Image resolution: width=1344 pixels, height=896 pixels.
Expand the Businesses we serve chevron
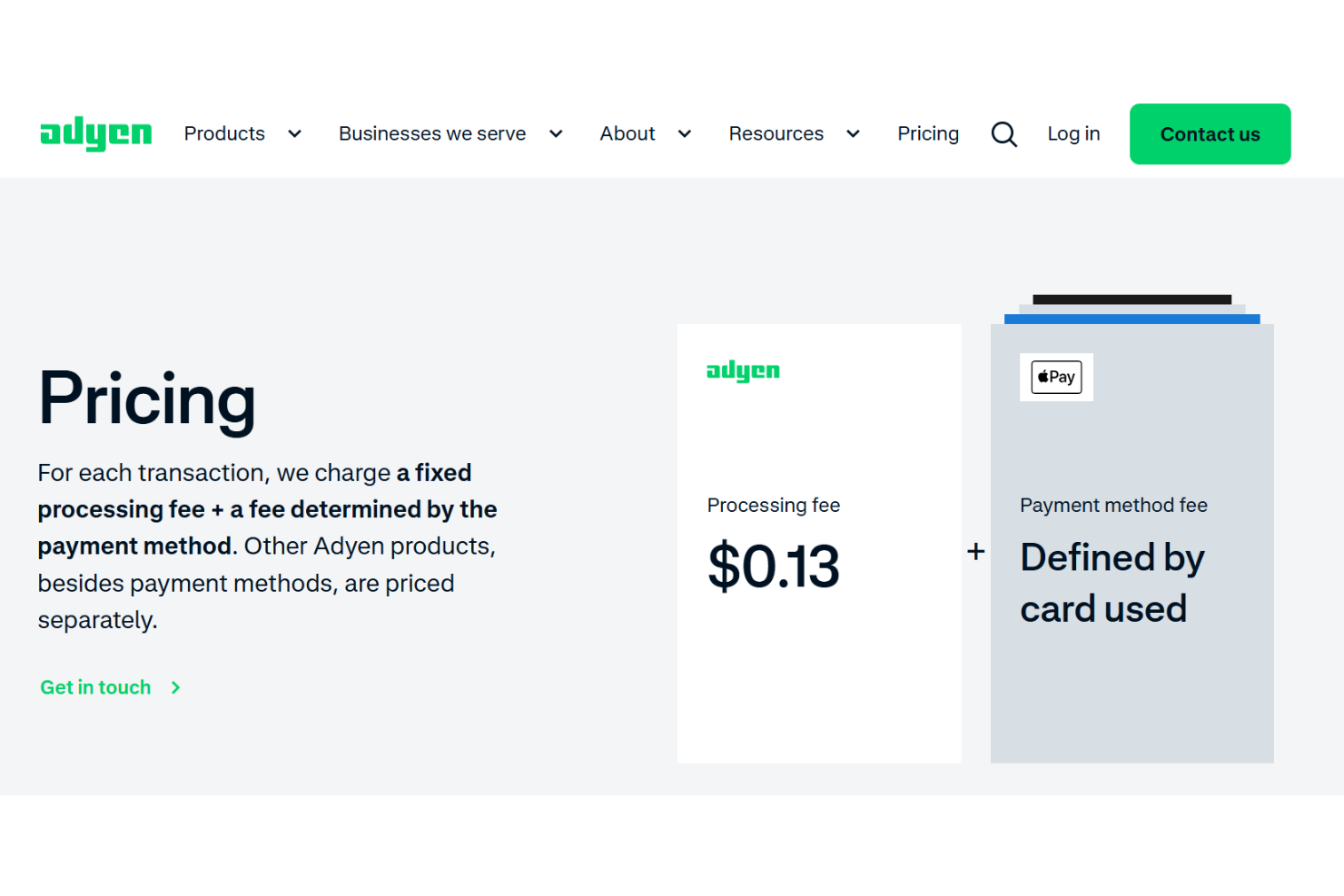(556, 134)
